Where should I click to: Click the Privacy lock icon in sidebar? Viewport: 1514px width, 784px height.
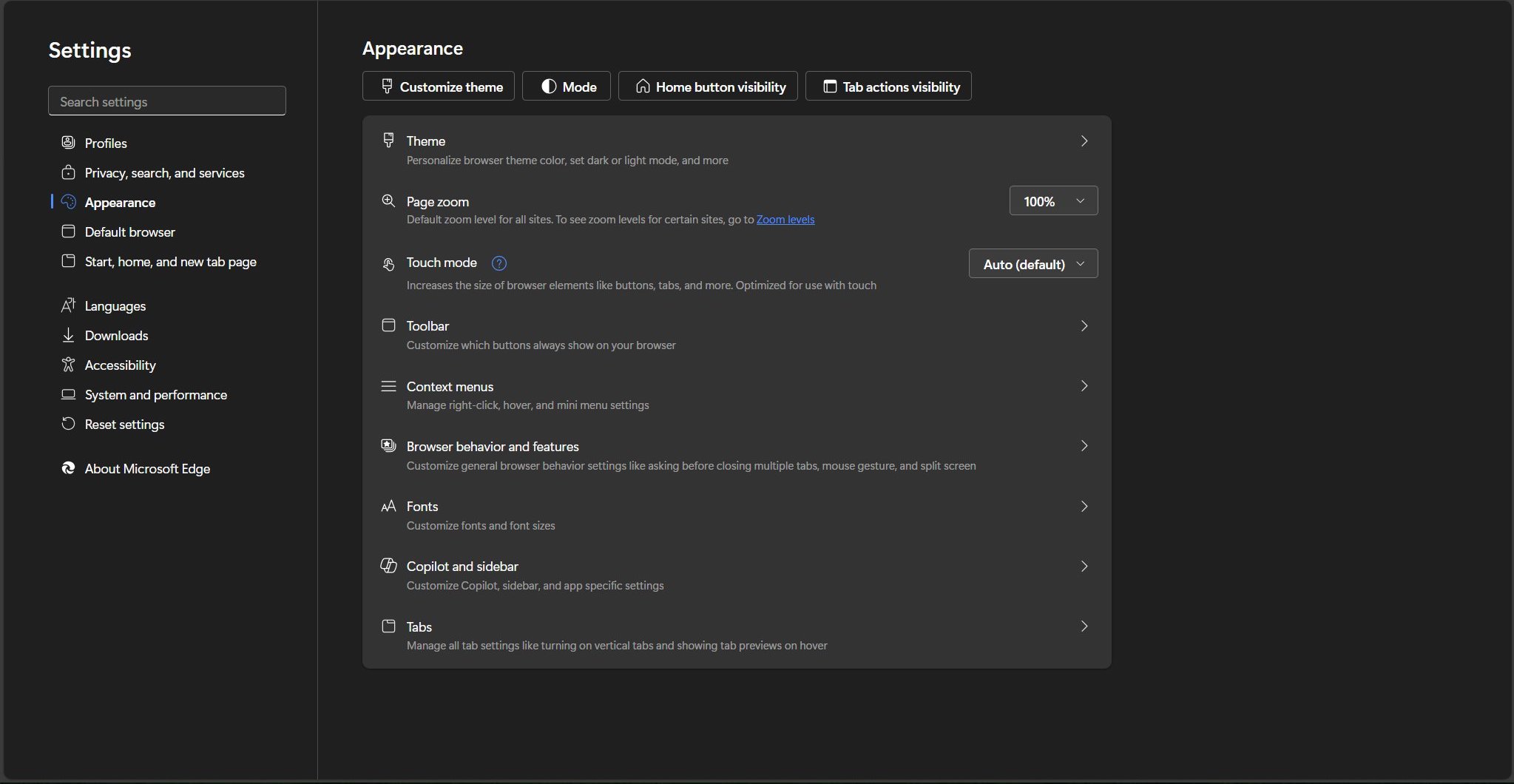click(x=68, y=172)
